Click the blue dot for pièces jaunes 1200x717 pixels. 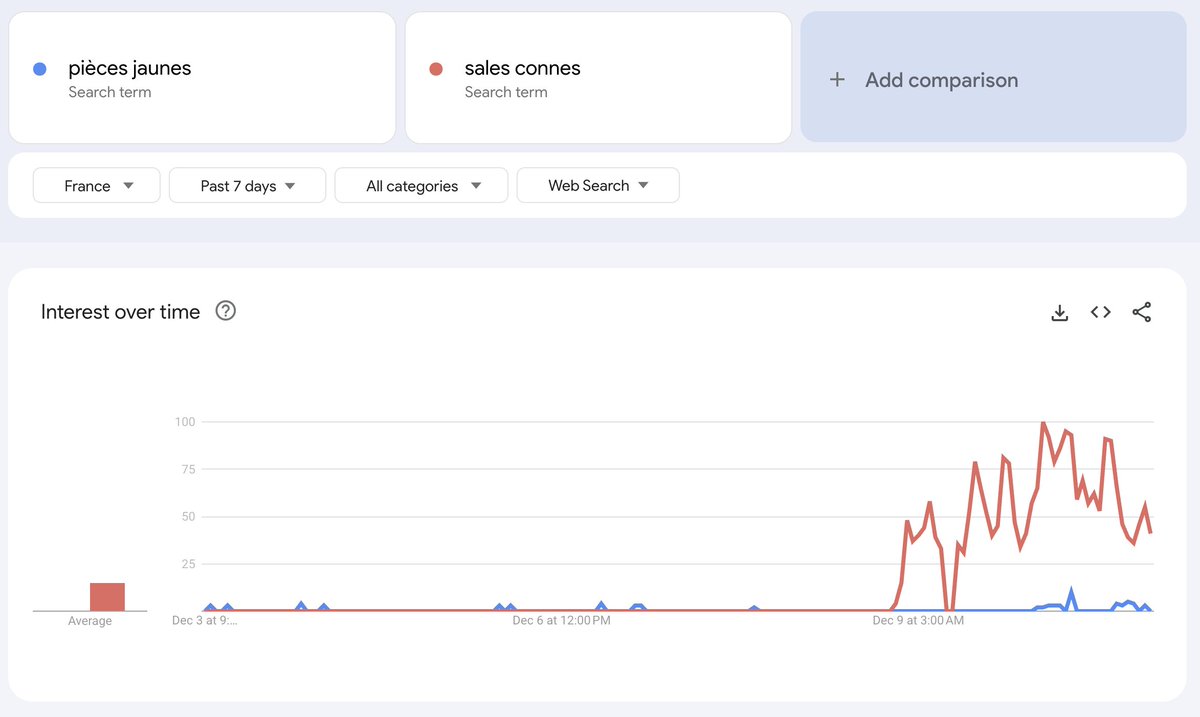(x=40, y=69)
